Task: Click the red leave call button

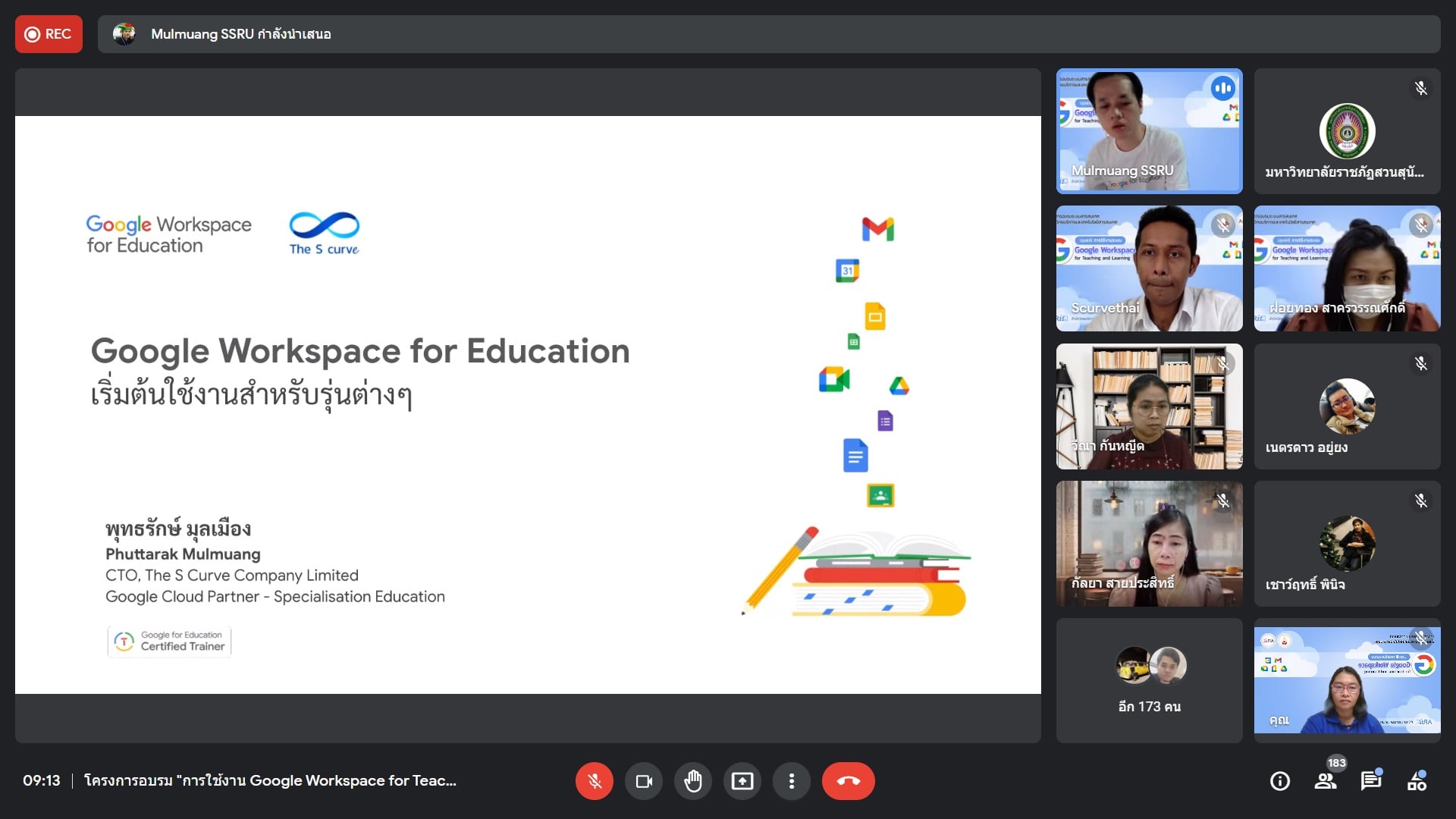Action: [848, 781]
